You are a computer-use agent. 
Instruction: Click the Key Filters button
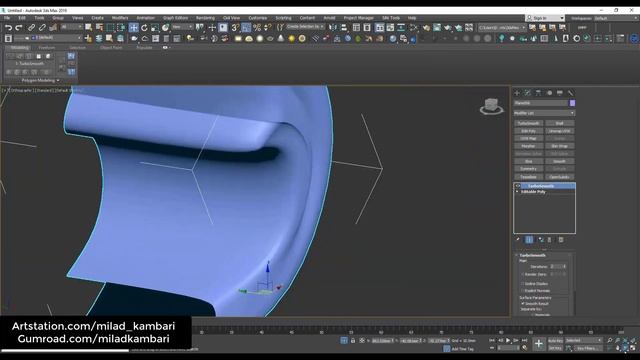pyautogui.click(x=588, y=348)
